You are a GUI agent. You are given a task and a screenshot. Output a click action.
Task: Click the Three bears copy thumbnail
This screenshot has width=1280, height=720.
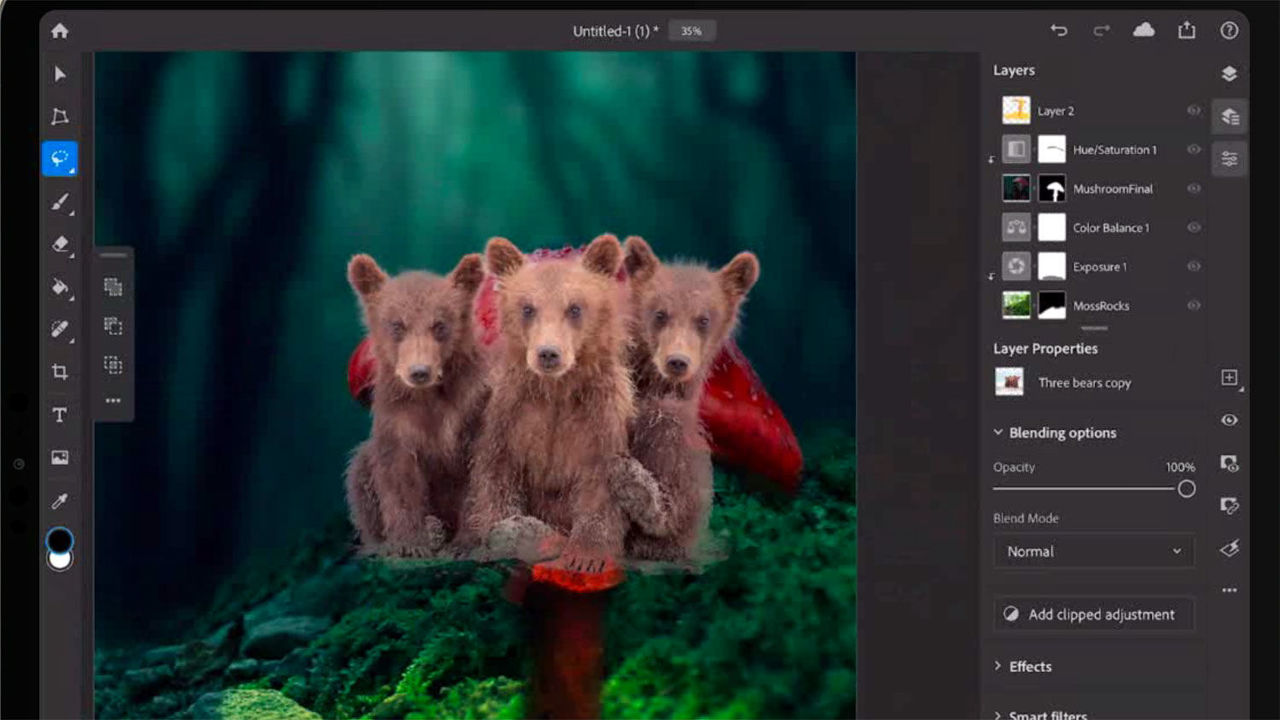click(1009, 382)
